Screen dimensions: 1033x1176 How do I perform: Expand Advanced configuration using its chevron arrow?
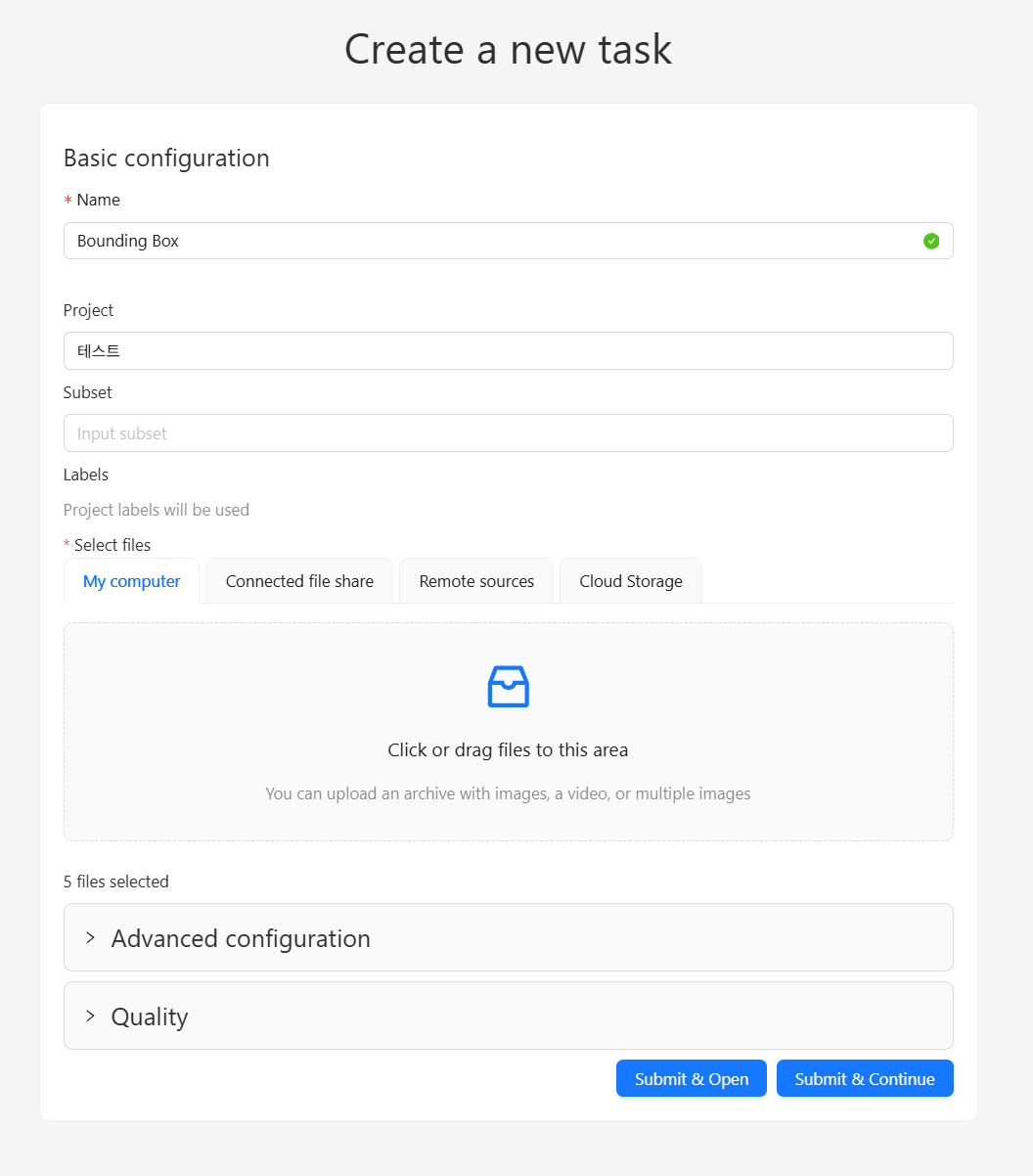tap(90, 938)
